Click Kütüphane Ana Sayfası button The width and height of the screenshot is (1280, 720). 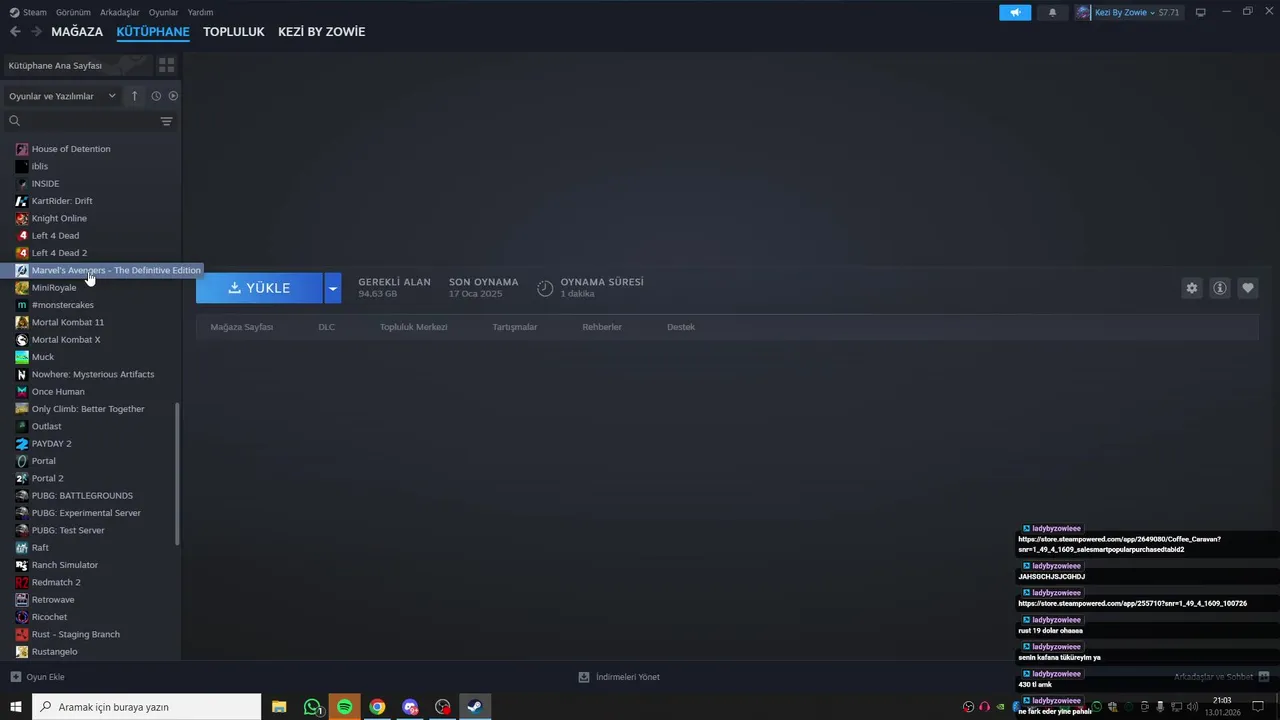pos(77,65)
